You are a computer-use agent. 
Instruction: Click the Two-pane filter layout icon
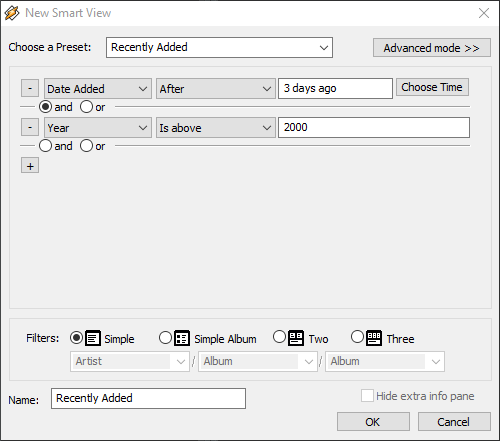point(296,338)
